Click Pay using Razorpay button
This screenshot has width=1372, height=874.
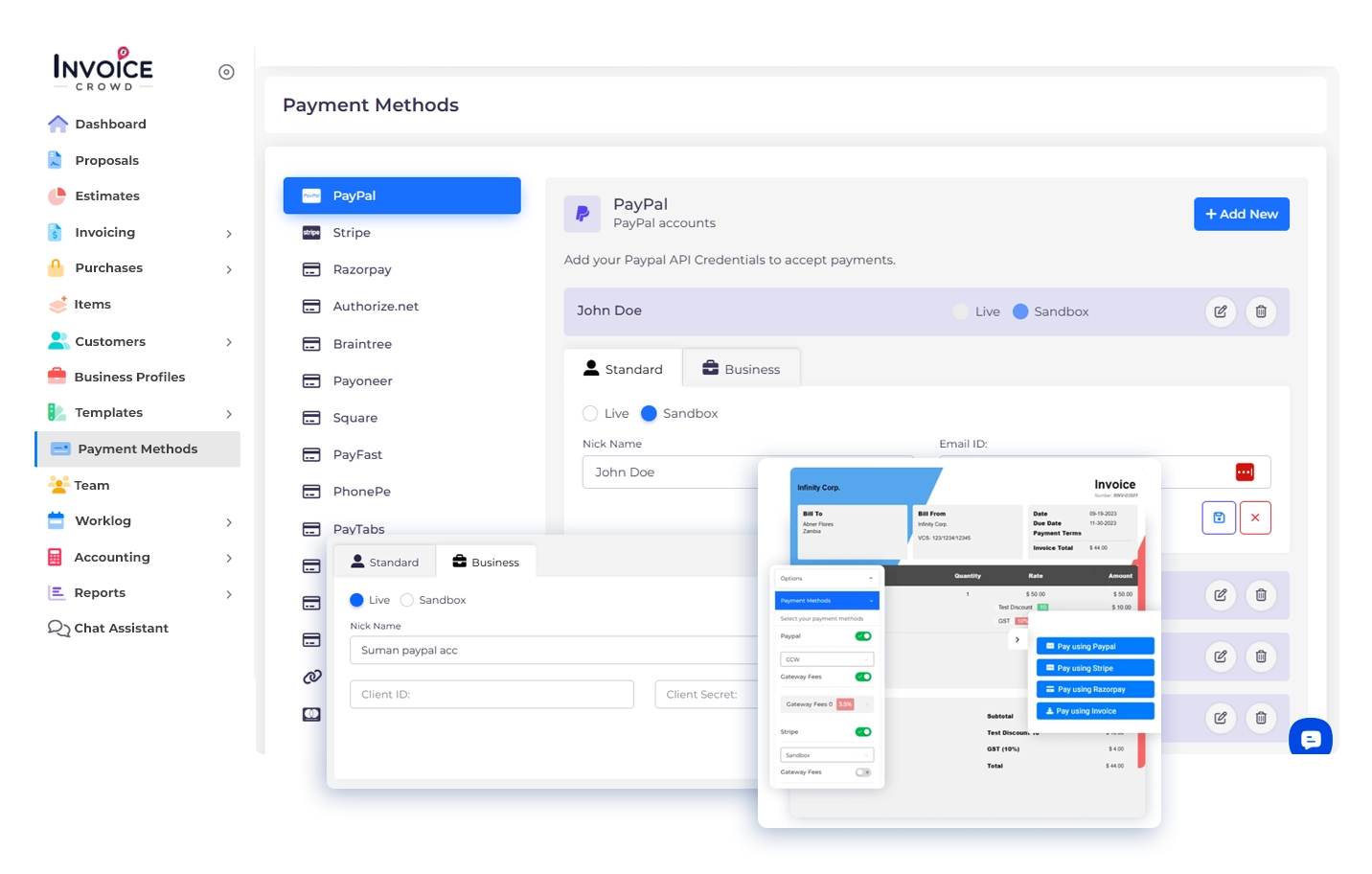1095,689
